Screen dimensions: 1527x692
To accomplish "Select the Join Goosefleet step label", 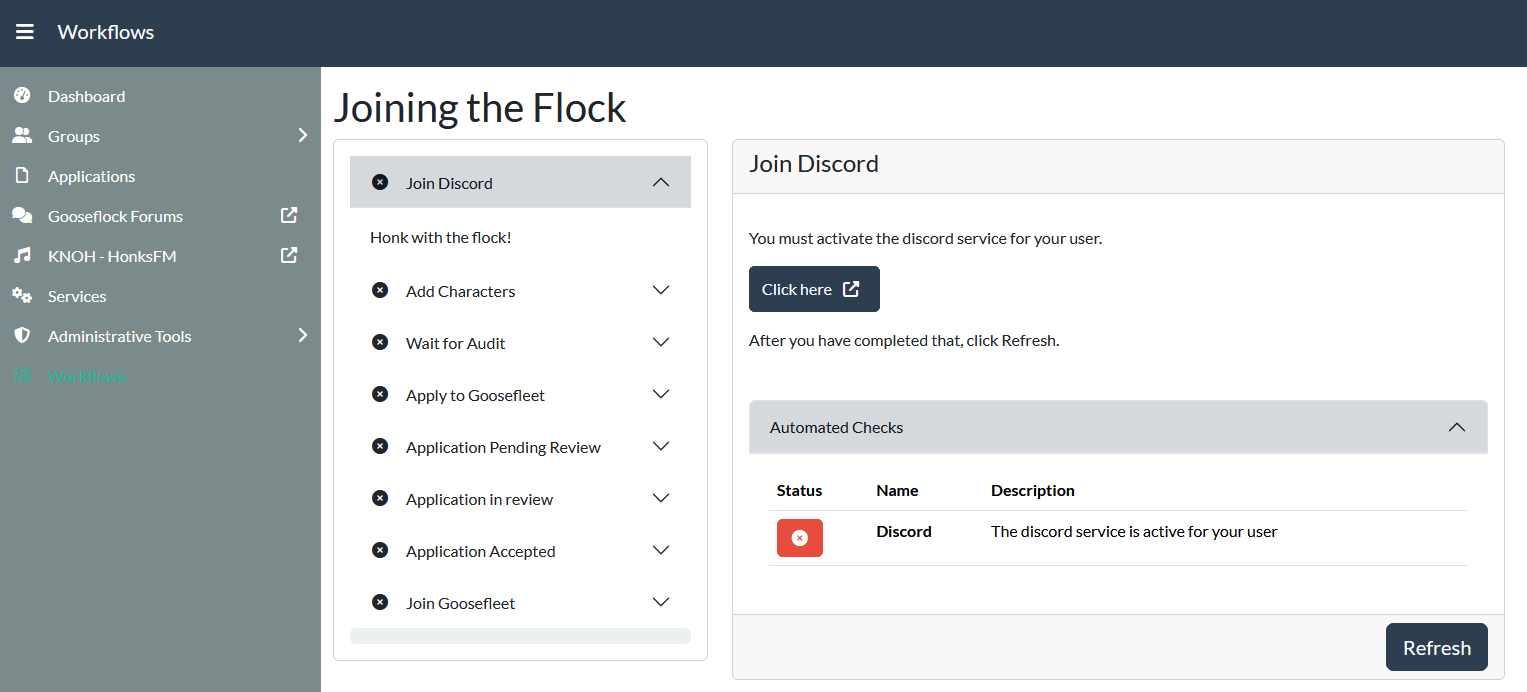I will [x=460, y=603].
